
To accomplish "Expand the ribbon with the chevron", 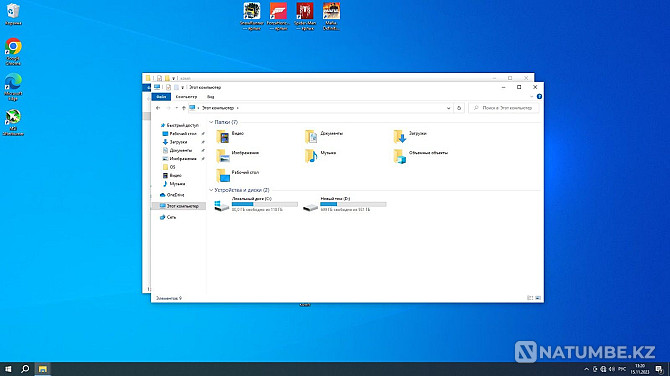I will click(x=532, y=97).
